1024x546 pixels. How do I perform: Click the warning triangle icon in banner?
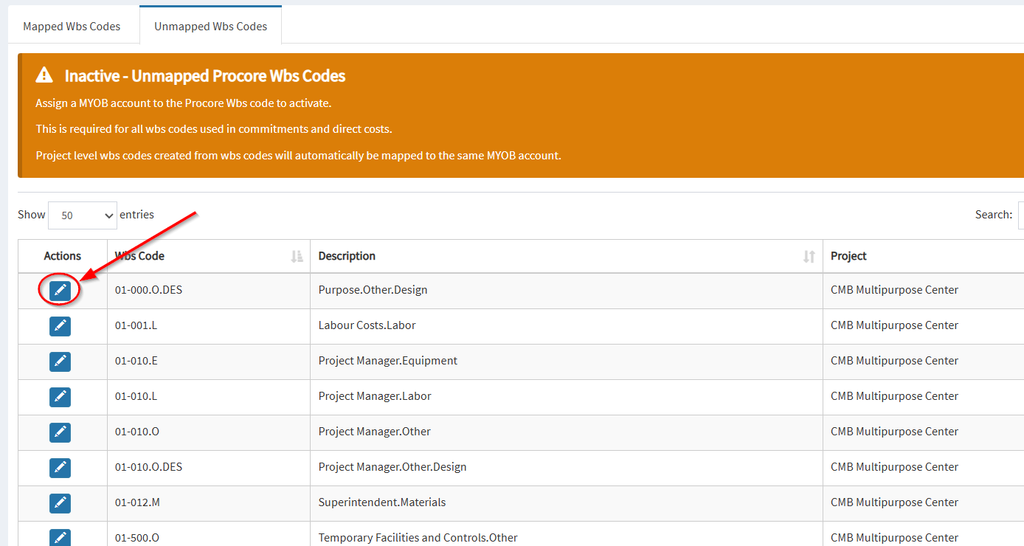tap(44, 75)
